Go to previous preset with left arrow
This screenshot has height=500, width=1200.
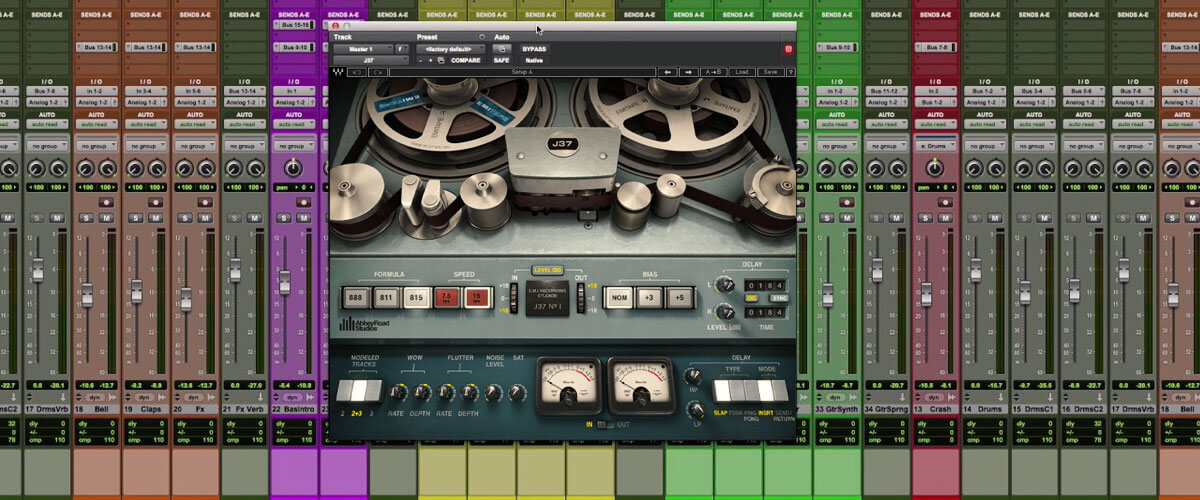click(x=668, y=72)
